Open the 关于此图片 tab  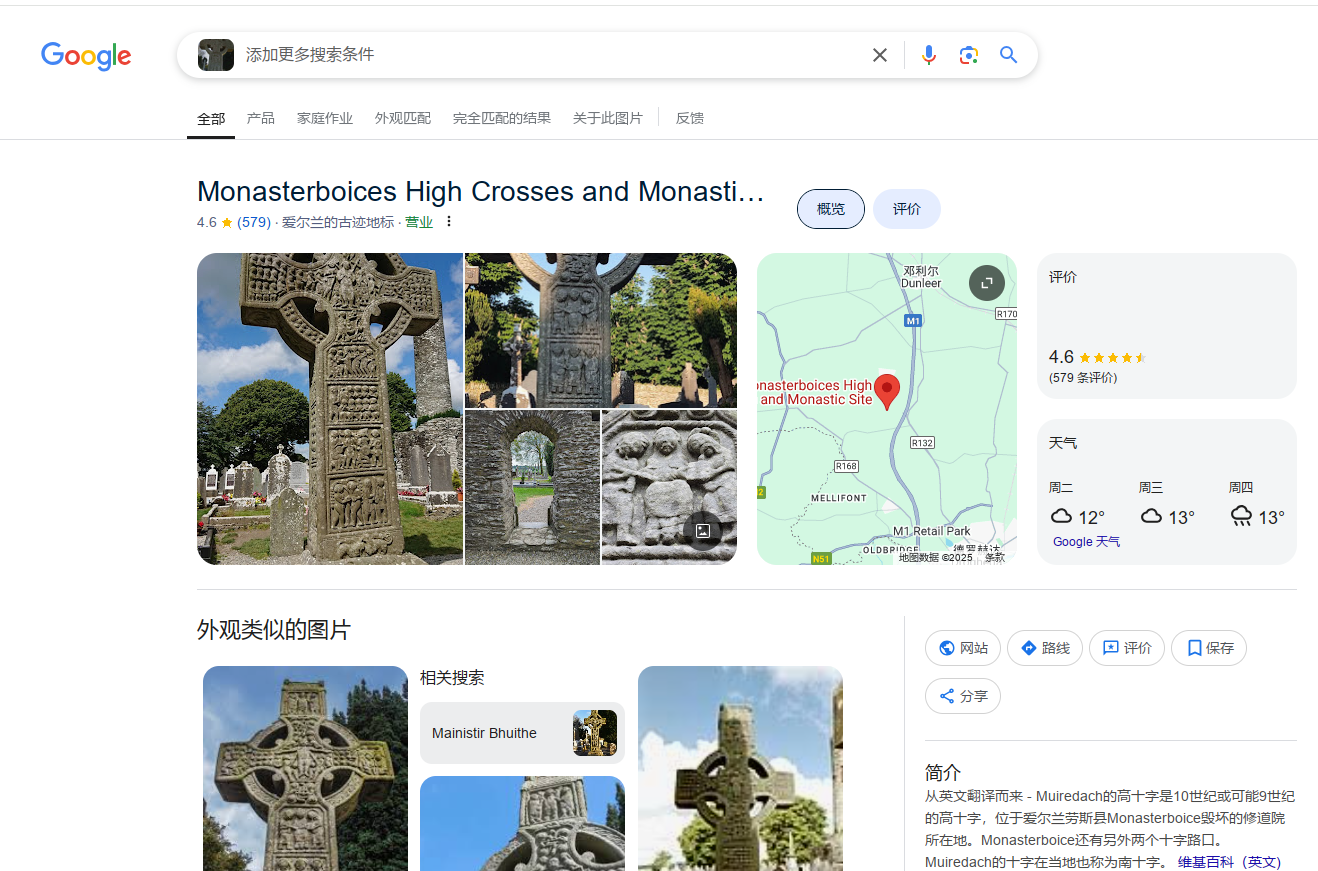click(x=608, y=118)
